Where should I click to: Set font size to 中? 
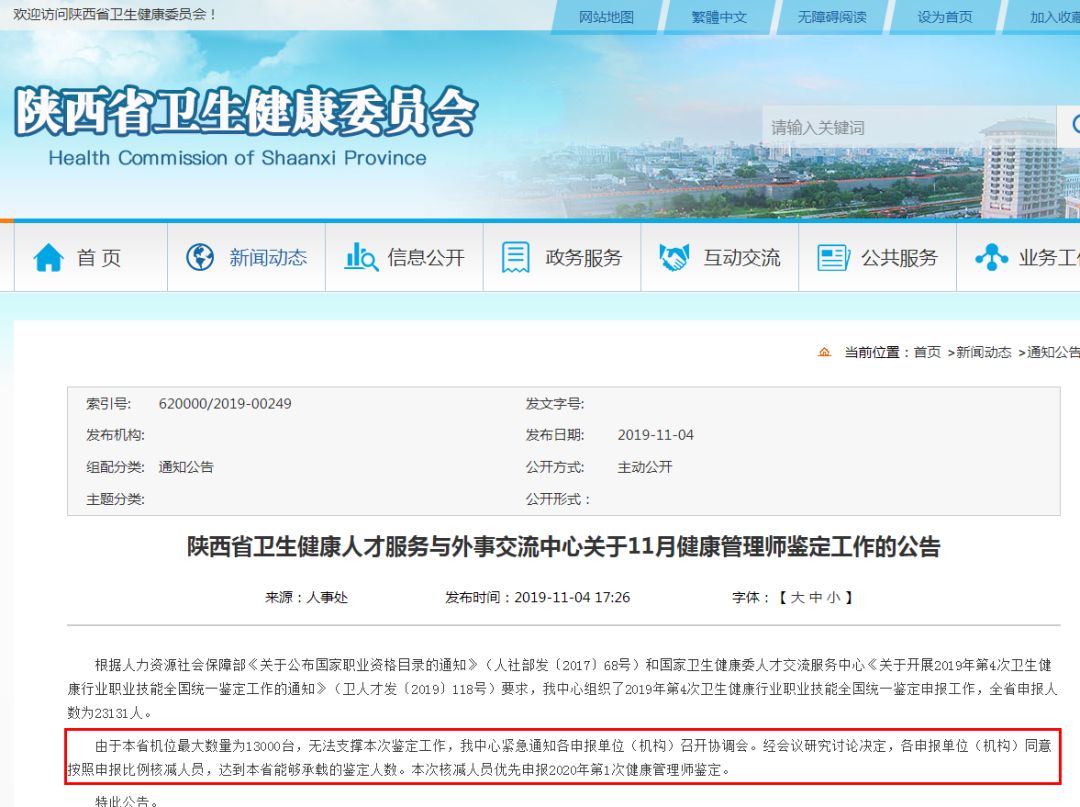(x=816, y=597)
